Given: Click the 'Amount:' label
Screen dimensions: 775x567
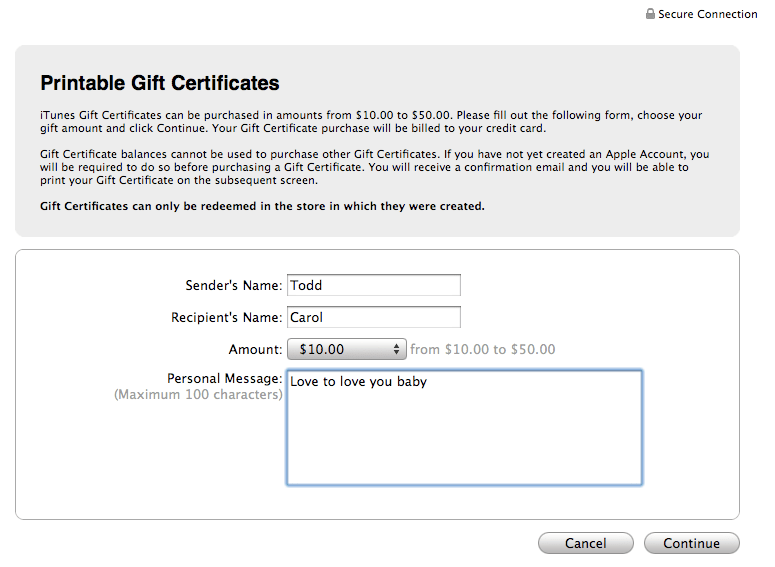Looking at the screenshot, I should pyautogui.click(x=255, y=349).
